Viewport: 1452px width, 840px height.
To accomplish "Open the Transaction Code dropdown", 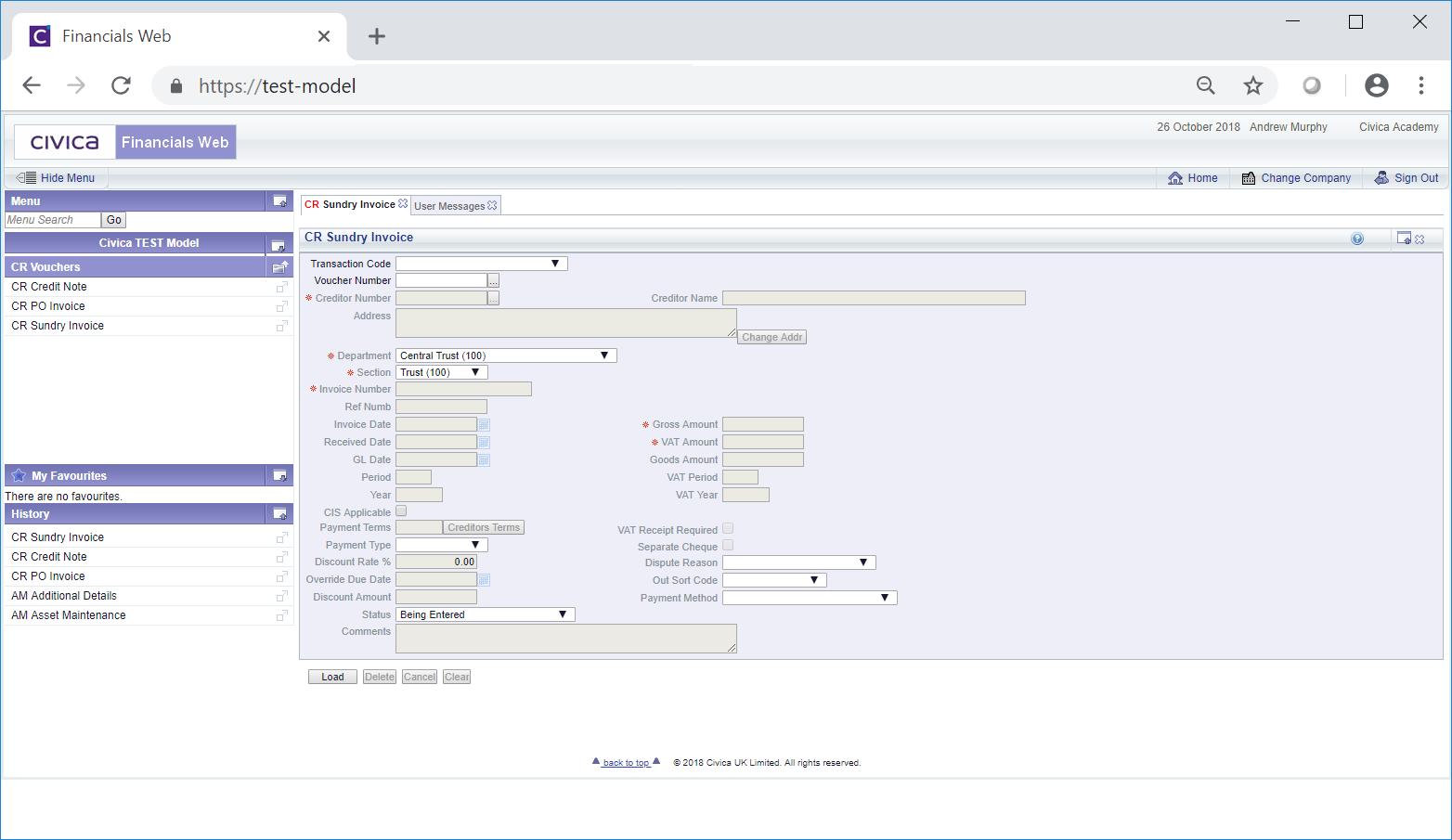I will pyautogui.click(x=482, y=264).
